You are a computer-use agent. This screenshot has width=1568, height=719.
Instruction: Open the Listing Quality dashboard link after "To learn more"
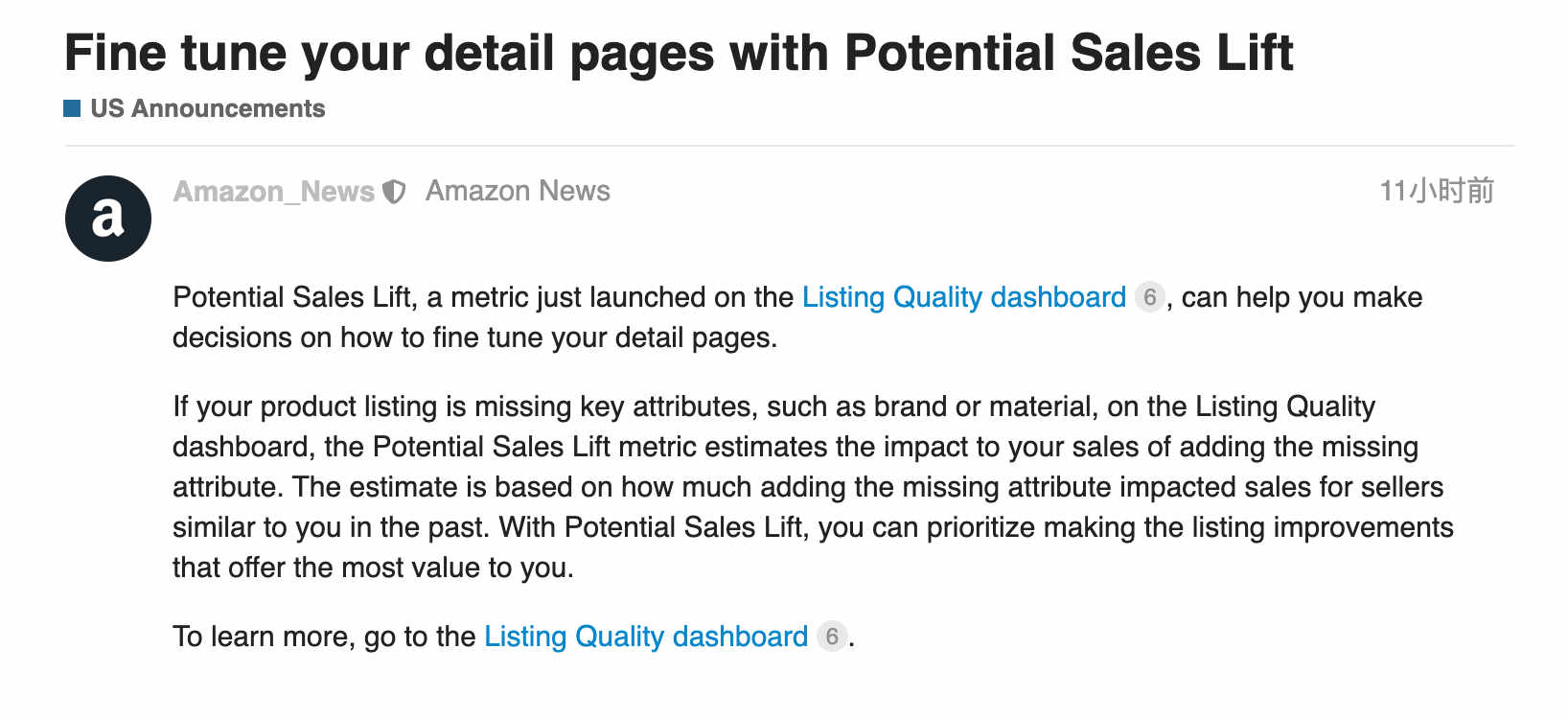[646, 637]
